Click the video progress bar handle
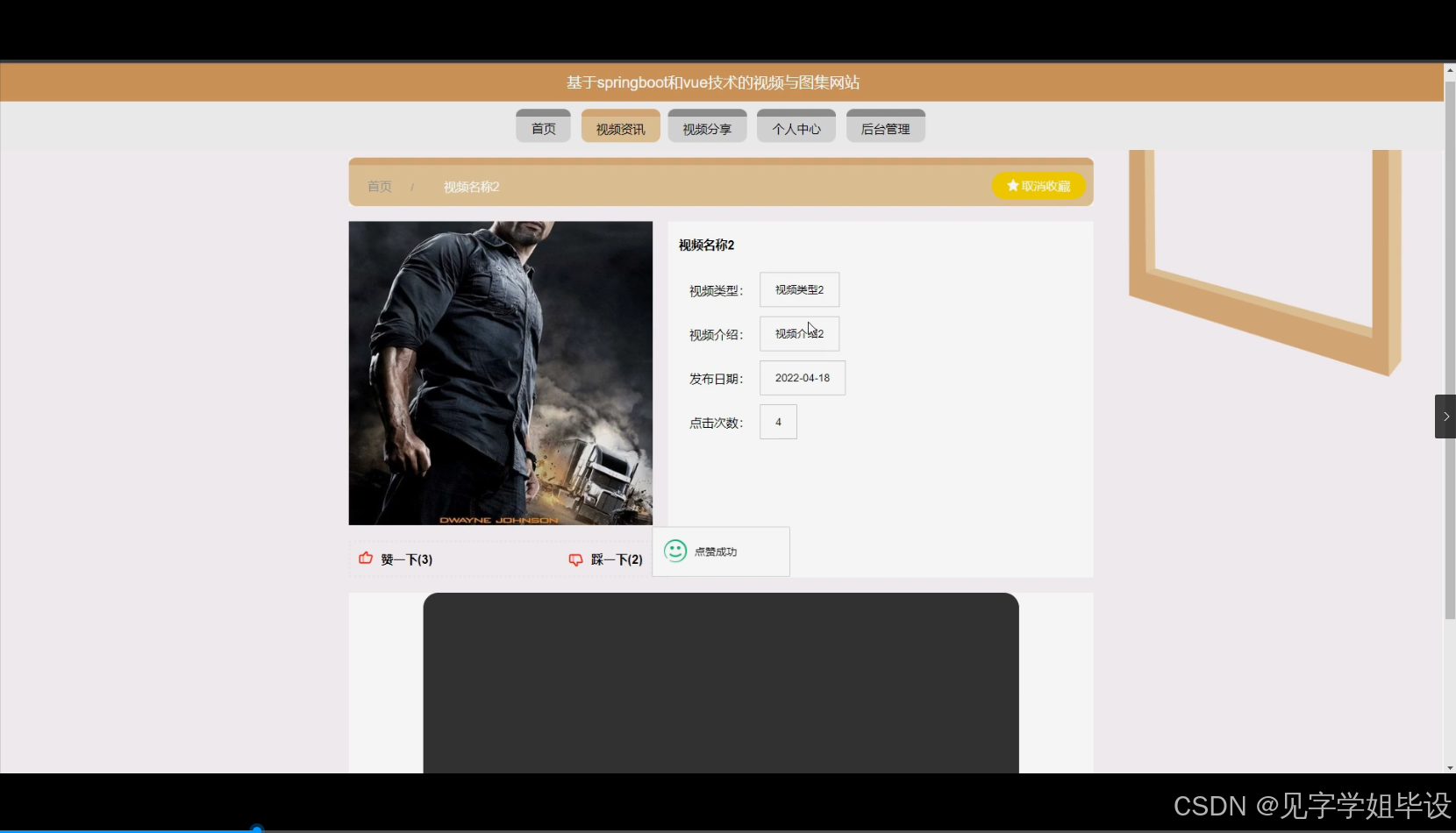Viewport: 1456px width, 833px height. click(257, 829)
